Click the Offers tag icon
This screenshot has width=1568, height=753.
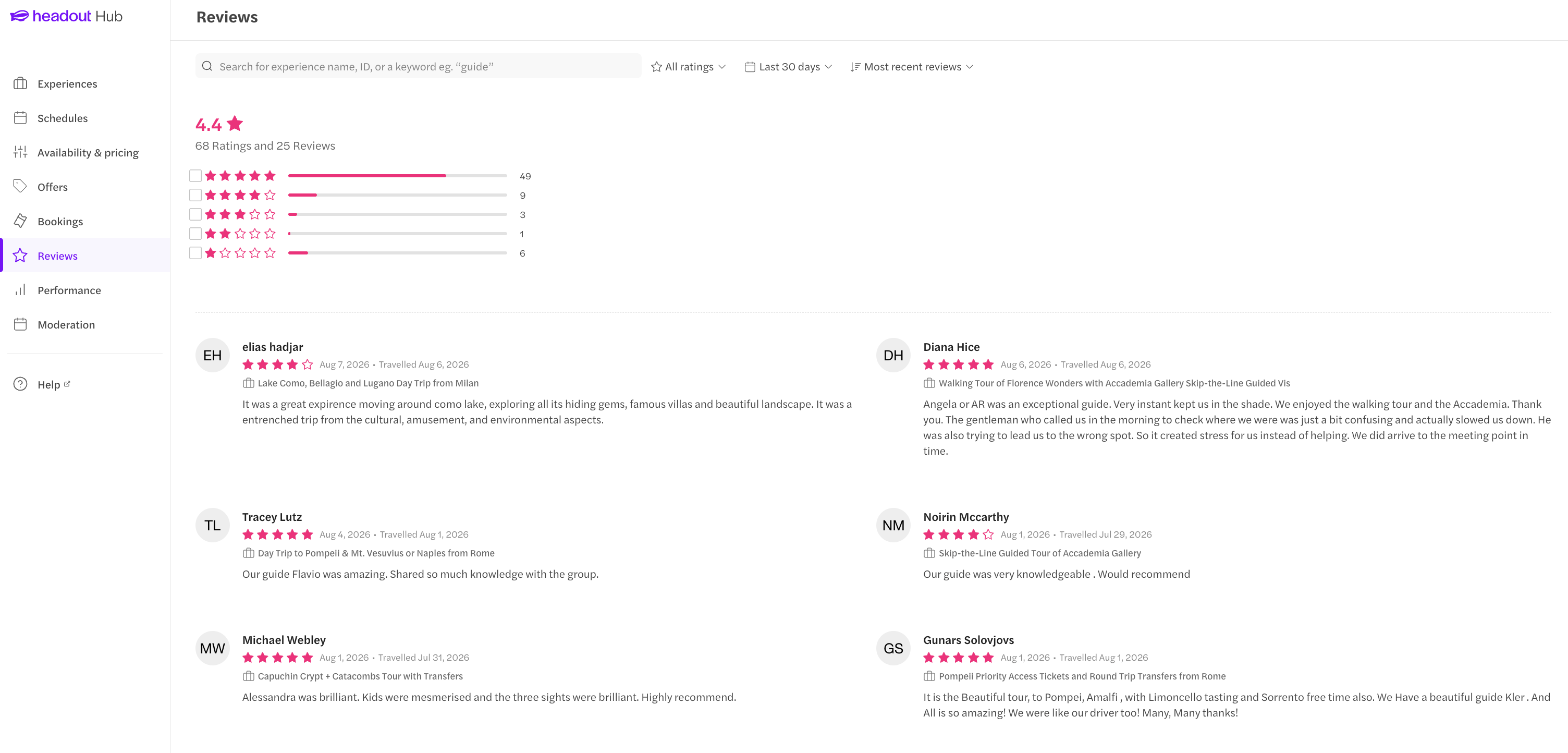pos(20,186)
